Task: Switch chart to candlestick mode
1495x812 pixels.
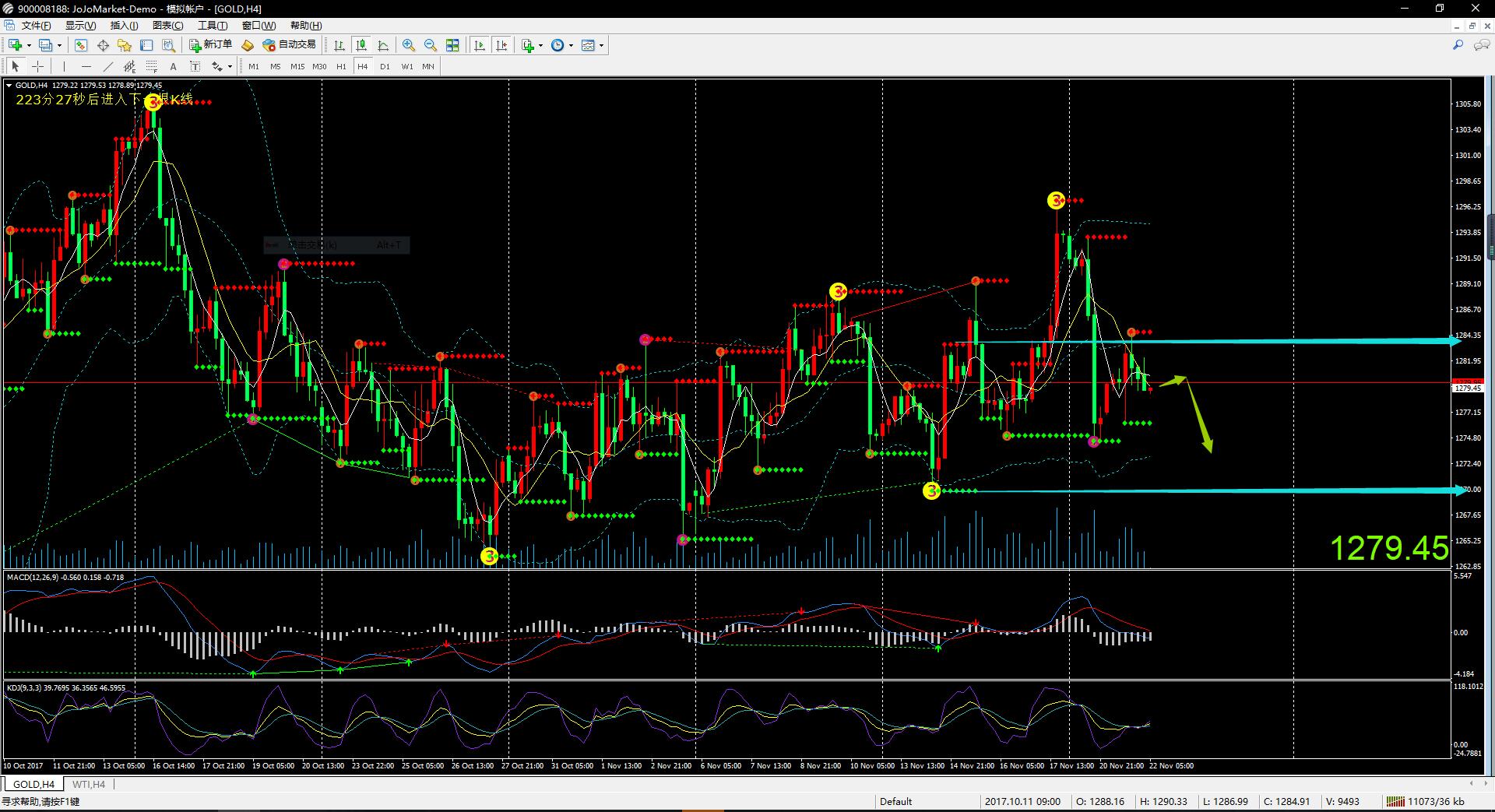Action: click(x=361, y=45)
